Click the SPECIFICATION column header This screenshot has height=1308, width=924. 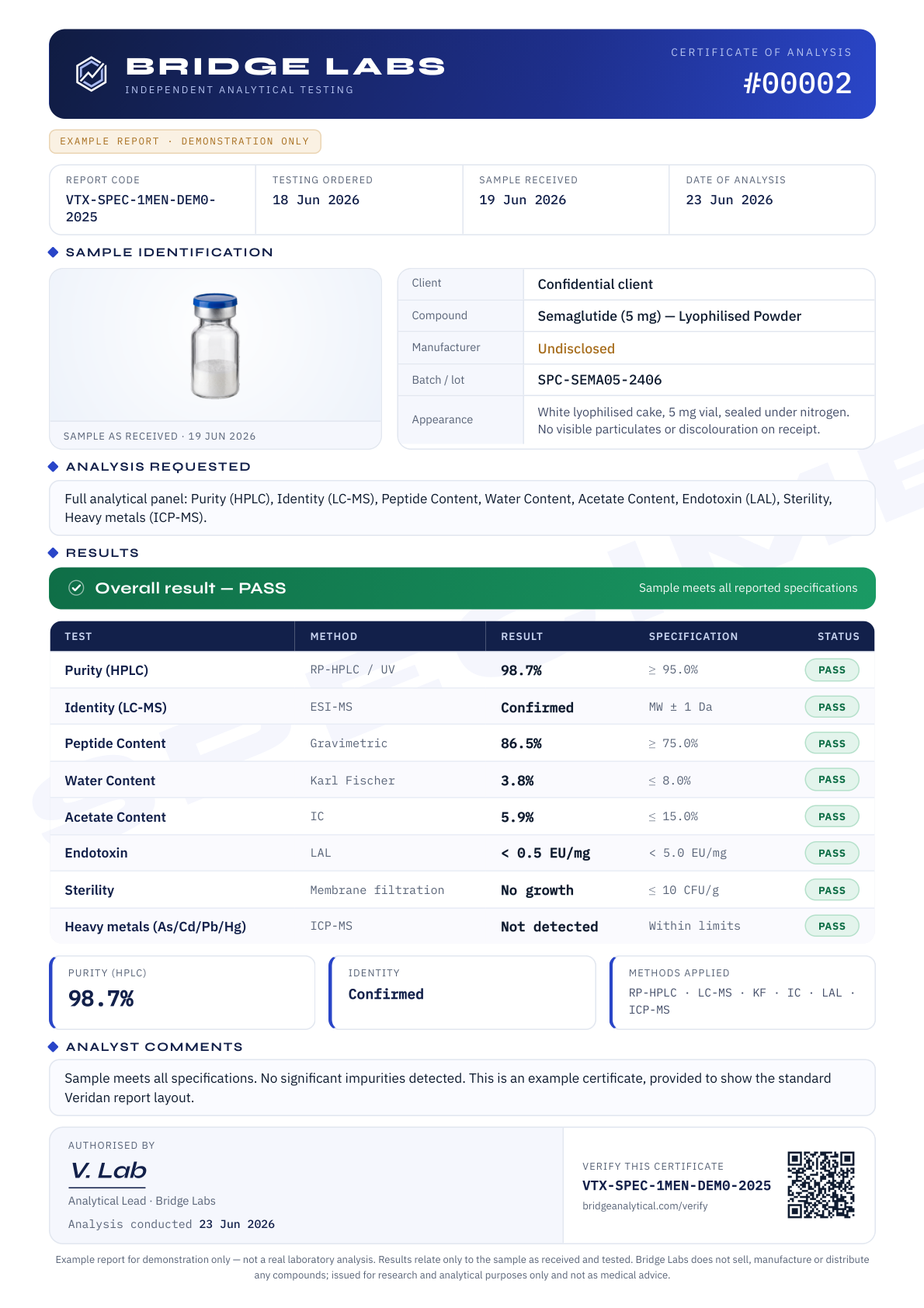point(693,636)
